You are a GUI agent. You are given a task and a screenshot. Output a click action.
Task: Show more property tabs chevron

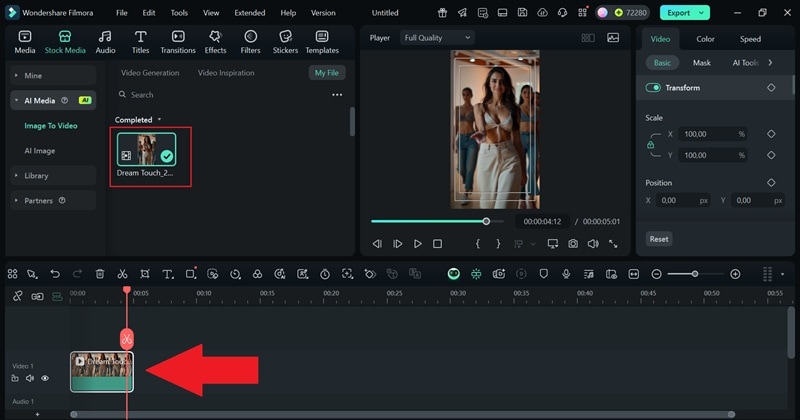(770, 63)
